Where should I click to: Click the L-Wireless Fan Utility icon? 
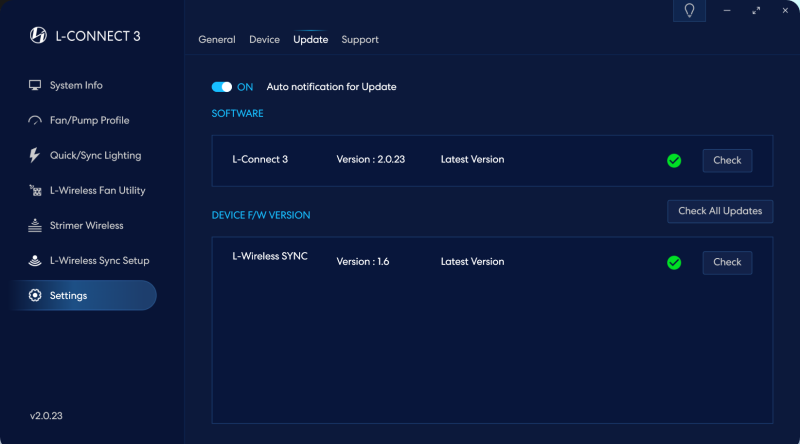(x=35, y=190)
